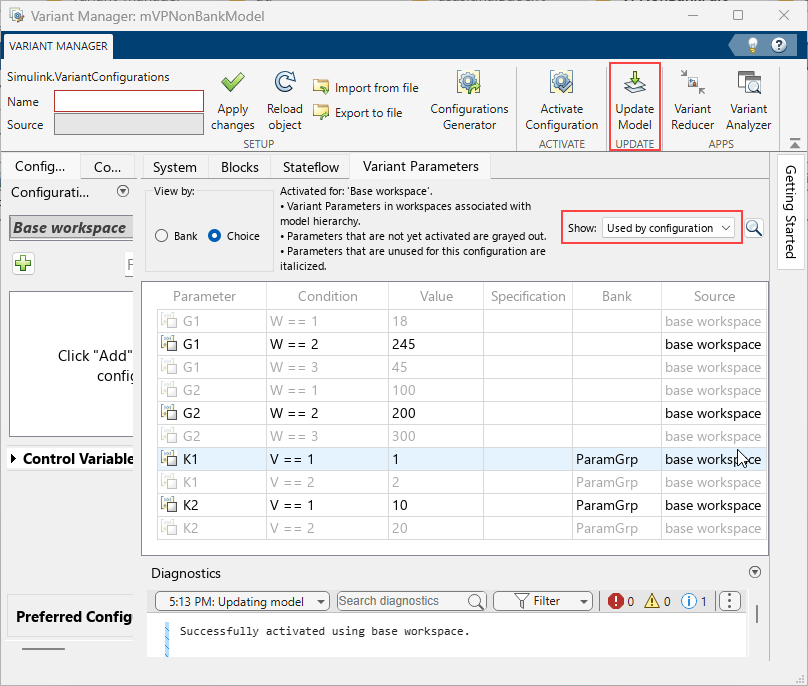Collapse the toolstrip with the arrow icon

(x=795, y=143)
